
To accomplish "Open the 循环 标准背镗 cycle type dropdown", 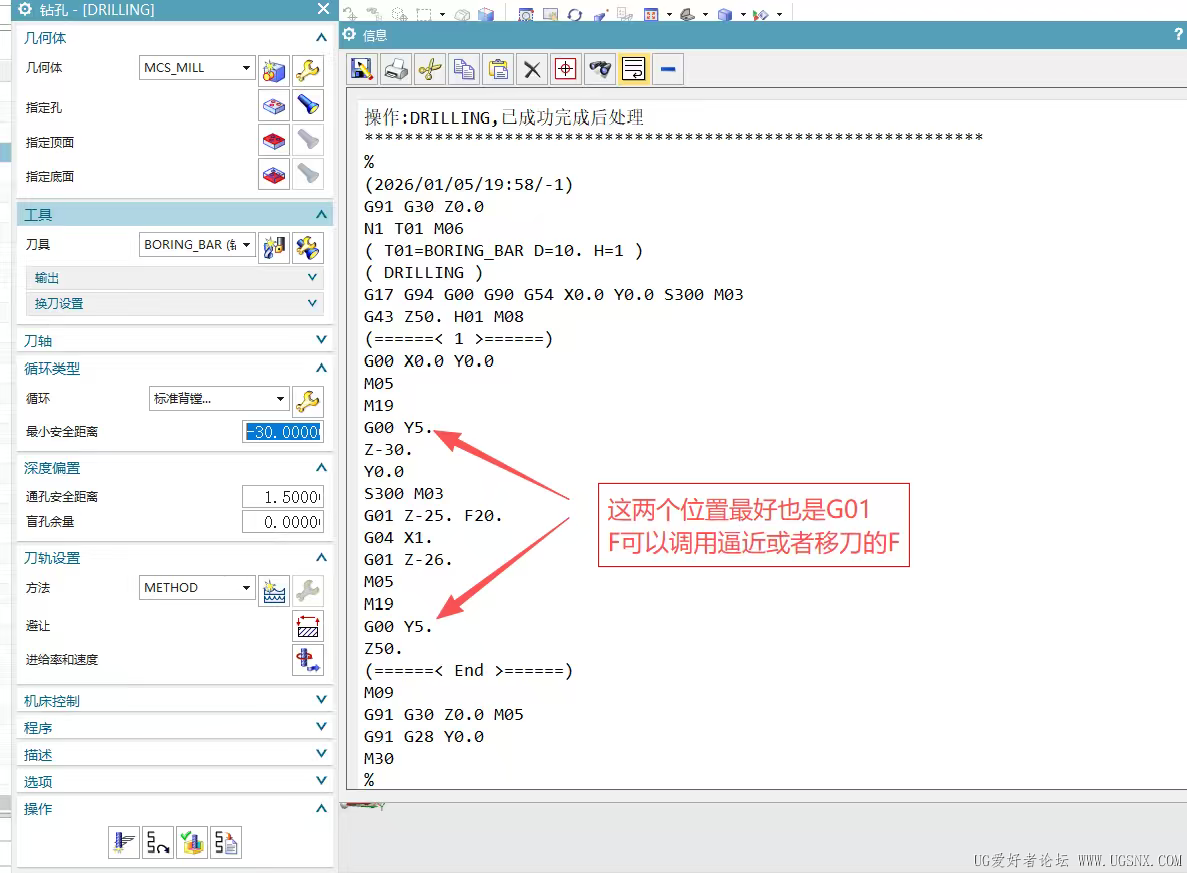I will tap(218, 399).
